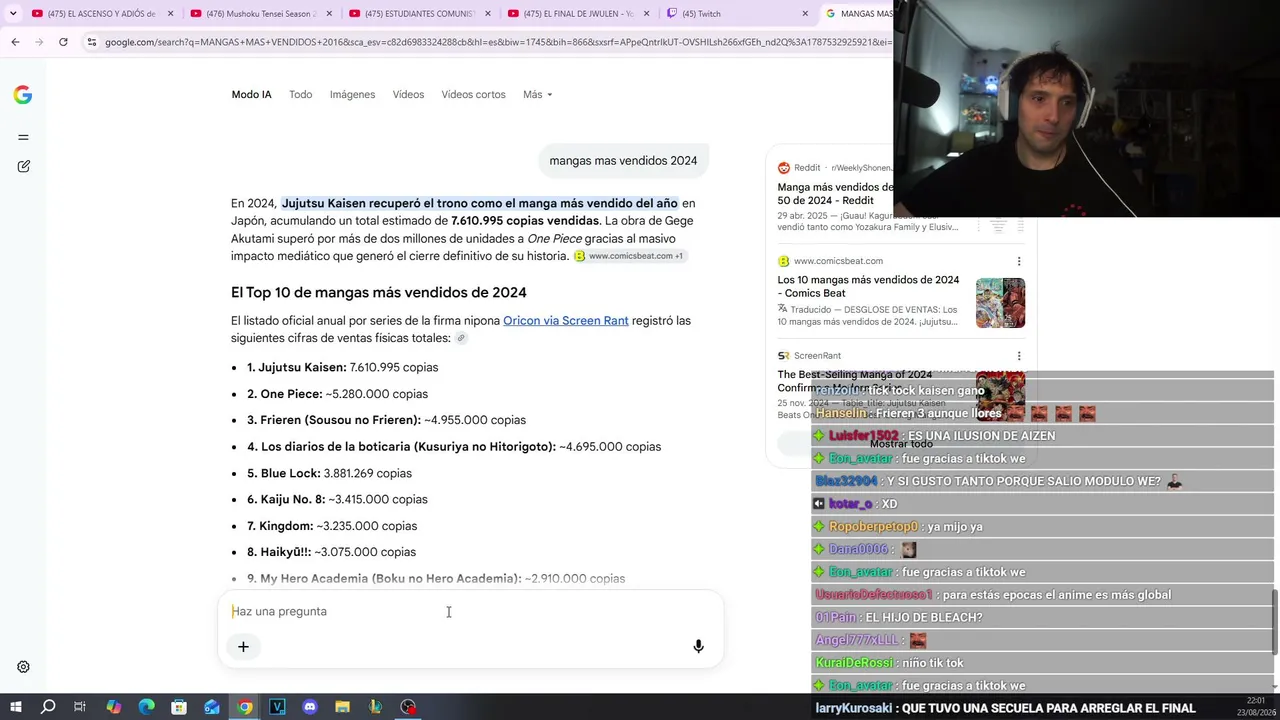Open League of Legends from the taskbar
1280x720 pixels.
pyautogui.click(x=375, y=707)
